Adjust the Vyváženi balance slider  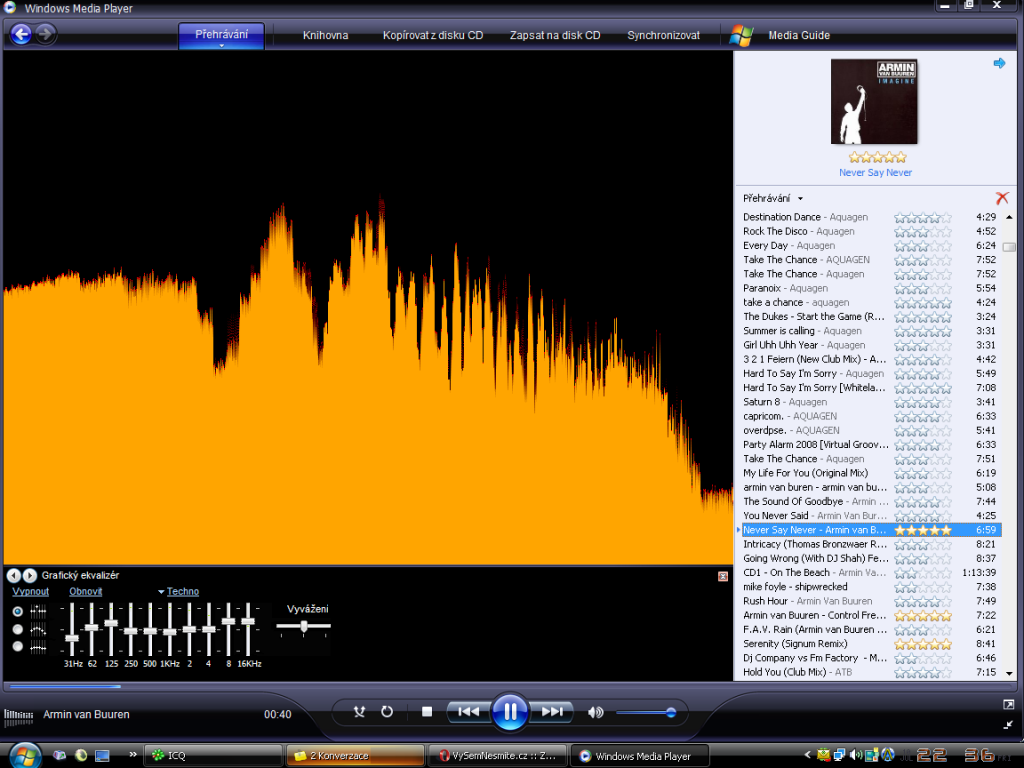(304, 626)
